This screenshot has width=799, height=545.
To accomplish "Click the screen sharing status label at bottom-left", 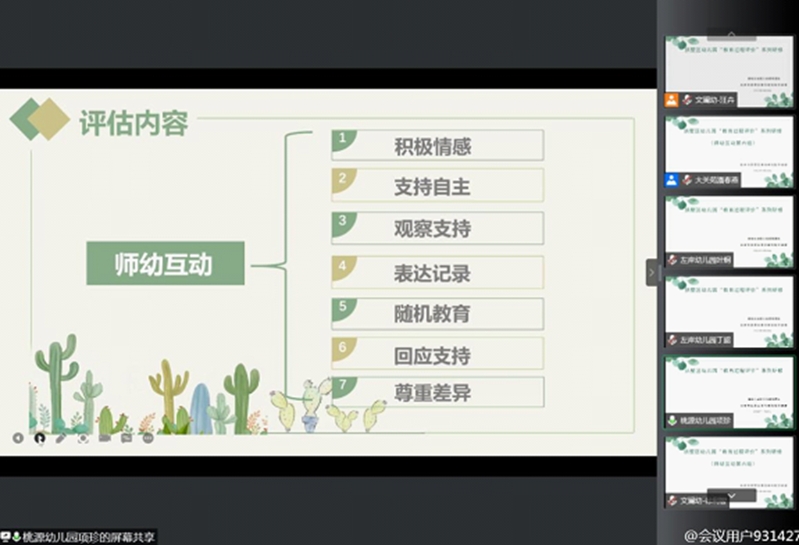I will [x=78, y=536].
